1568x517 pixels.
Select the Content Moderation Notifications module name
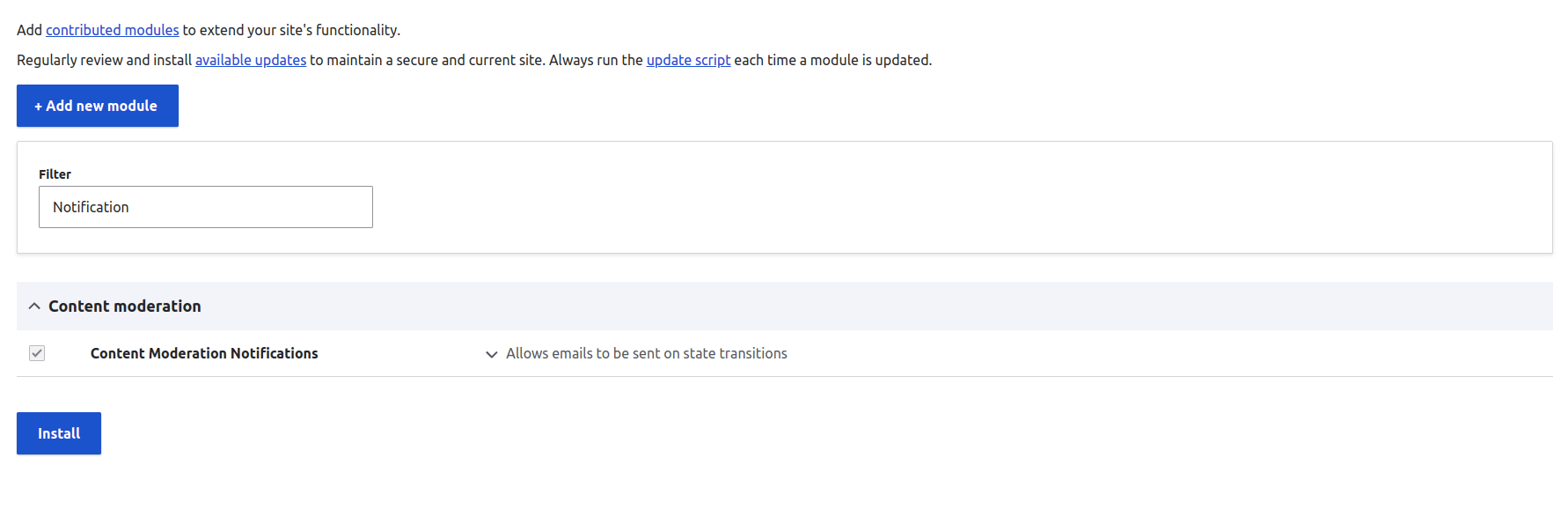pos(204,353)
